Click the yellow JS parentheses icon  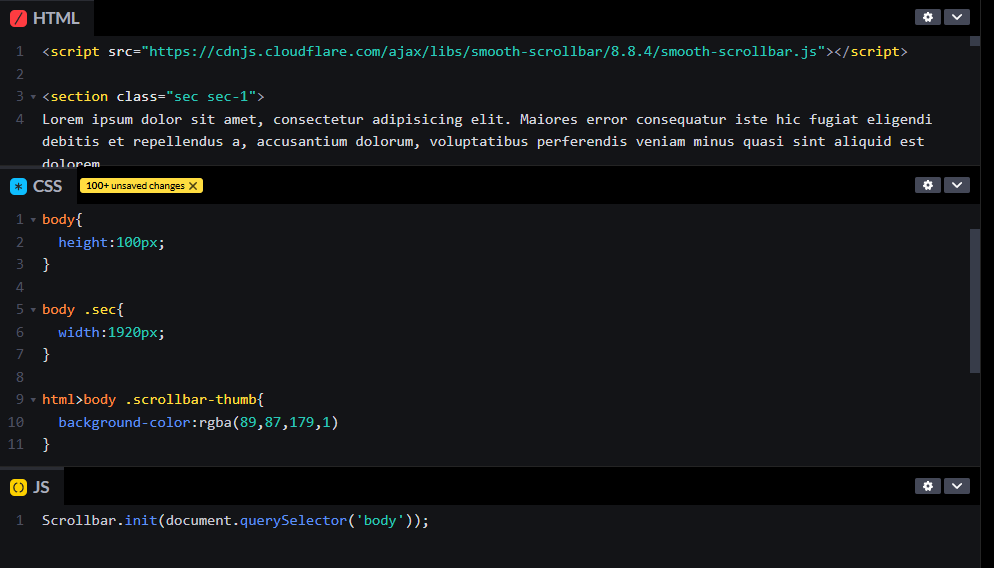(18, 487)
